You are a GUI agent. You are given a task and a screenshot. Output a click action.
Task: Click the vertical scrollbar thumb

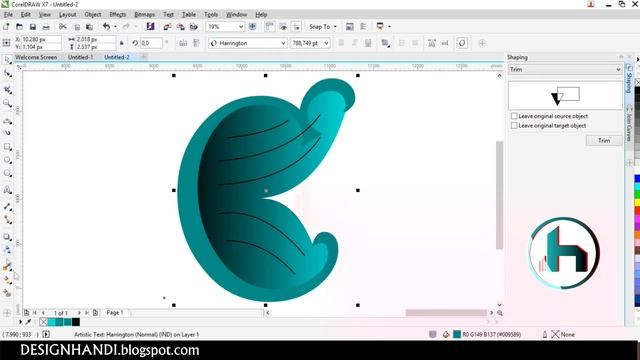499,195
